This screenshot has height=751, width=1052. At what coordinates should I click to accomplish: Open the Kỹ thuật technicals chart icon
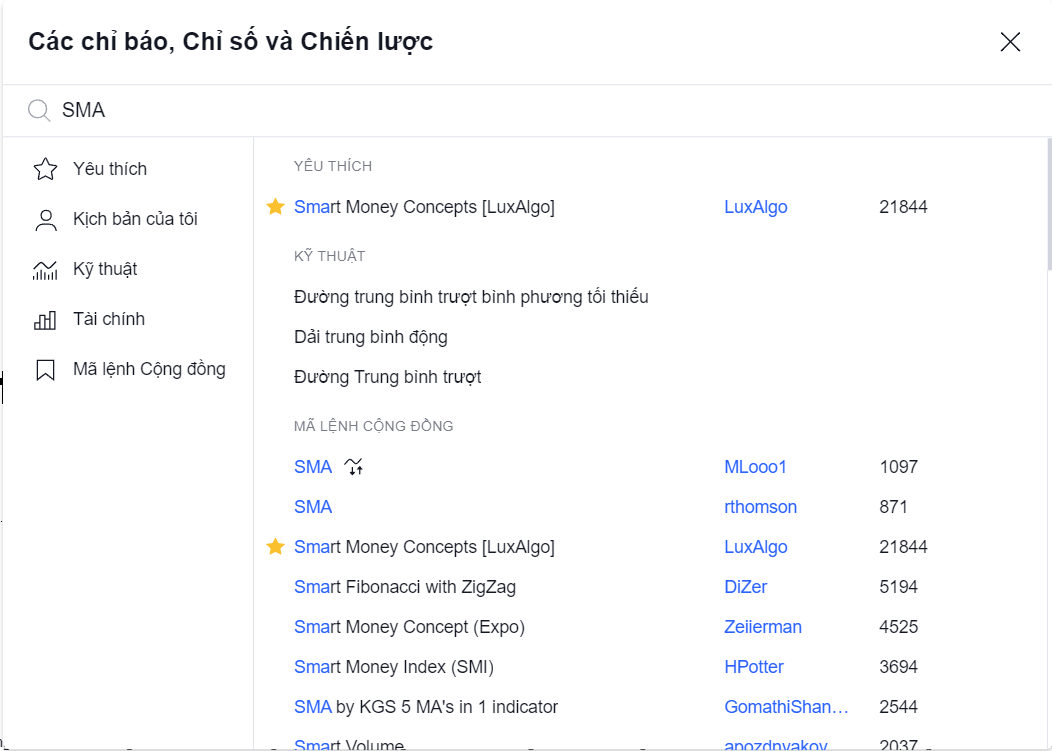click(x=46, y=270)
